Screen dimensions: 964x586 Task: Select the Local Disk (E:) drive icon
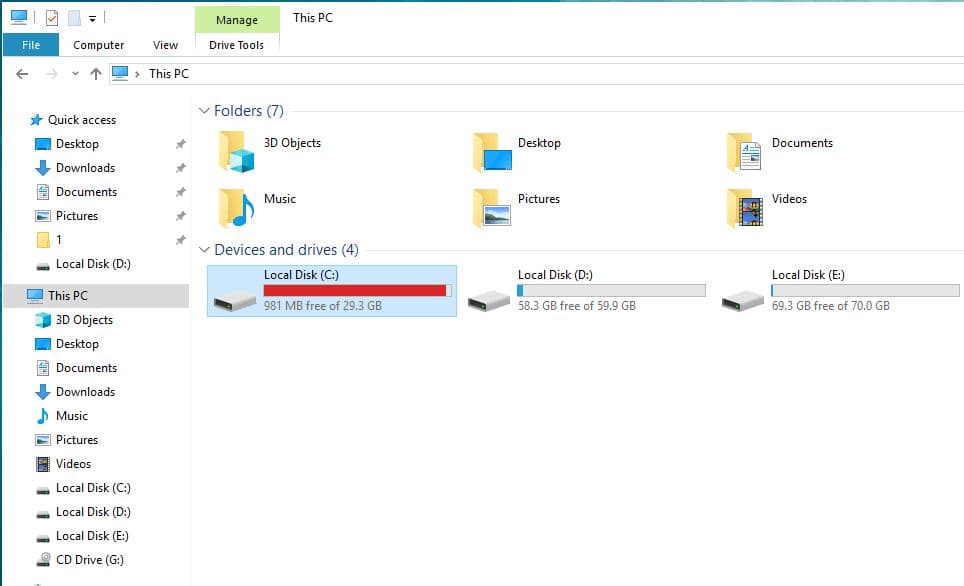click(742, 301)
